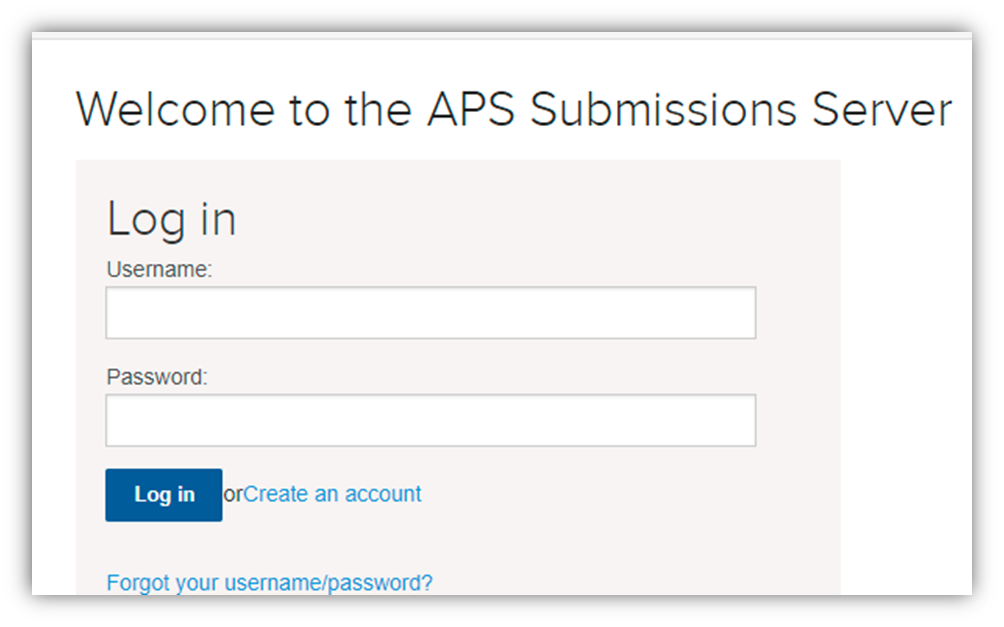Viewport: 1004px width, 627px height.
Task: Focus the text box under Password
Action: 430,420
